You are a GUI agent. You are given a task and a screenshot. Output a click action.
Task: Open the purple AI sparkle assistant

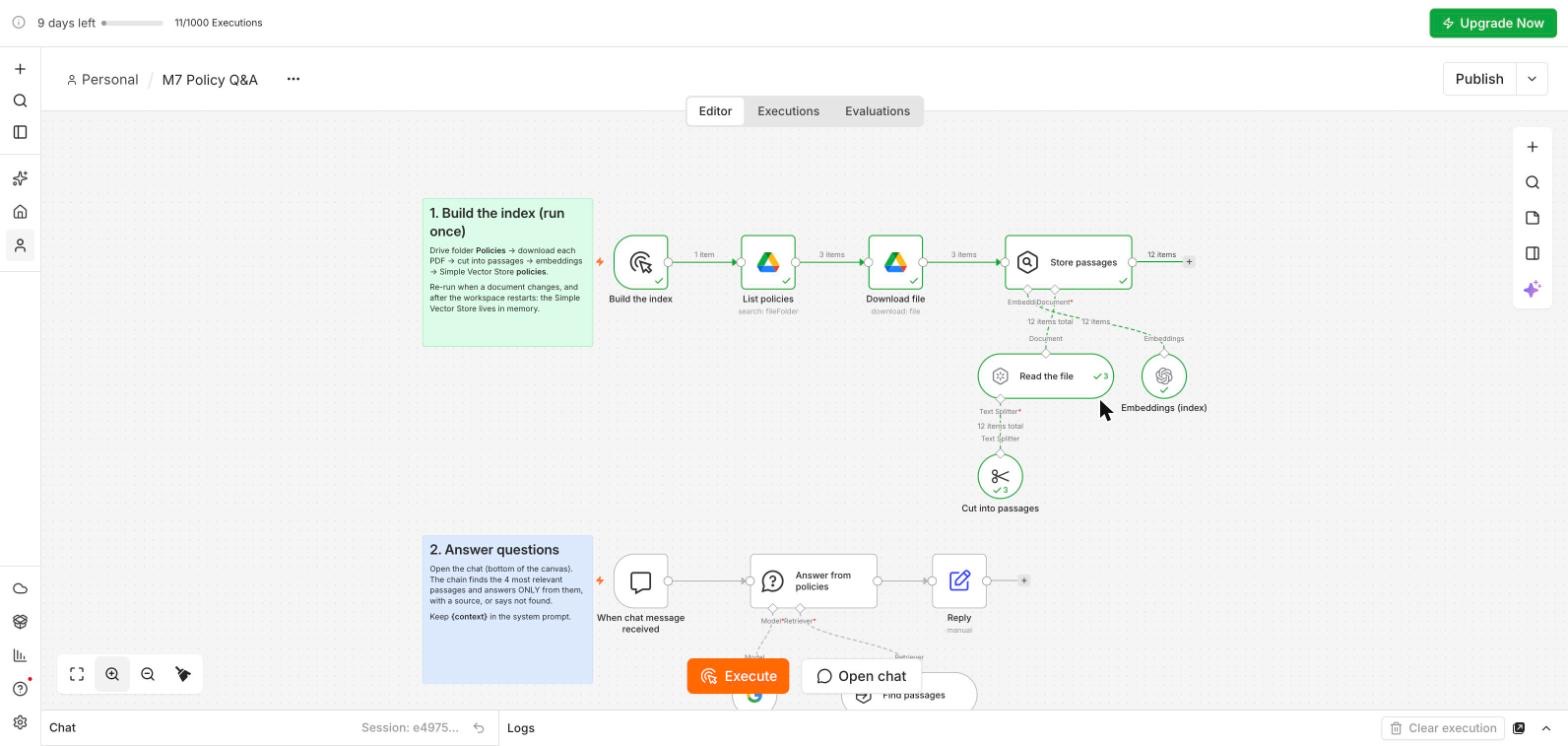[x=1532, y=289]
